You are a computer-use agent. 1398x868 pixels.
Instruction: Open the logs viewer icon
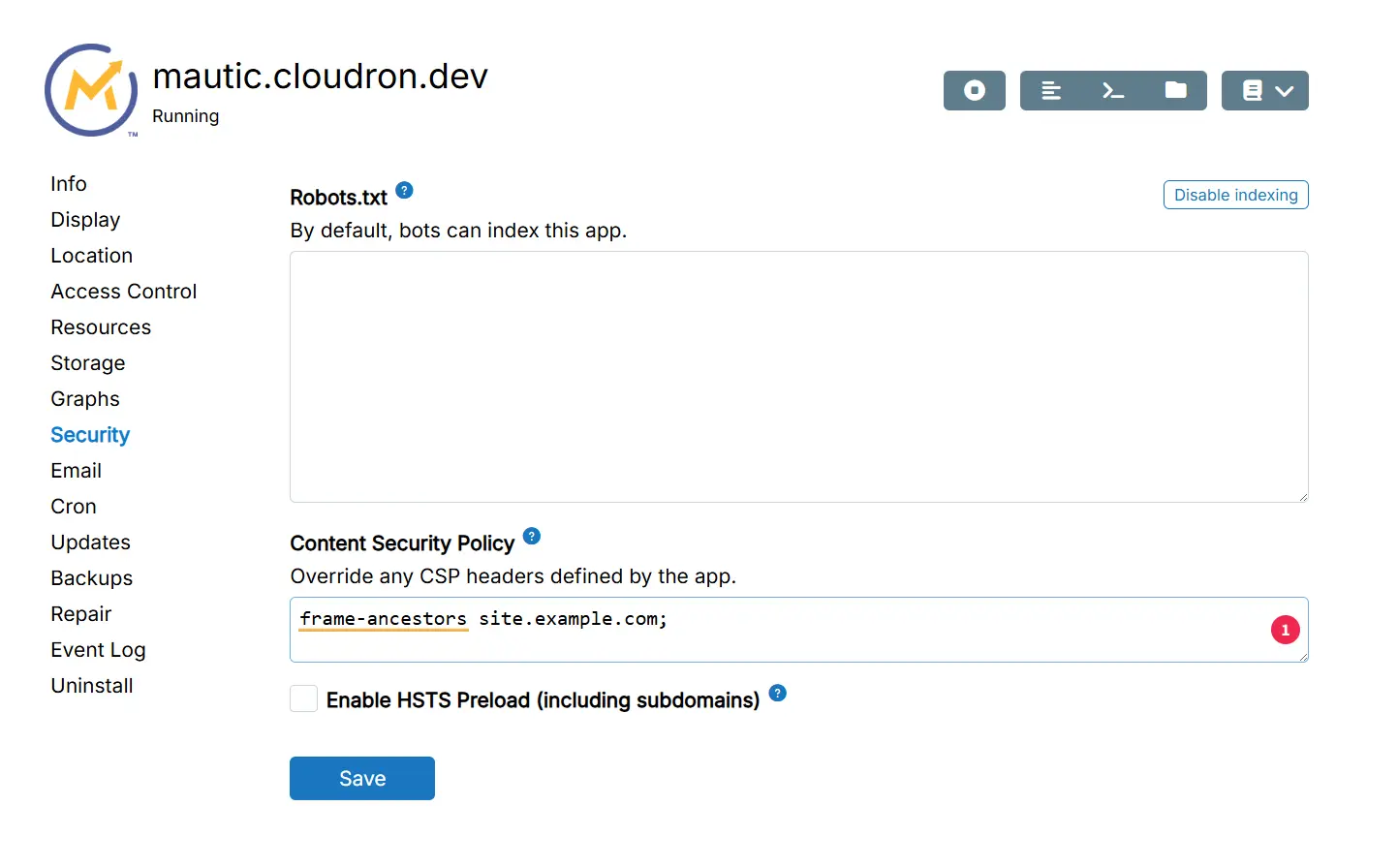1051,90
